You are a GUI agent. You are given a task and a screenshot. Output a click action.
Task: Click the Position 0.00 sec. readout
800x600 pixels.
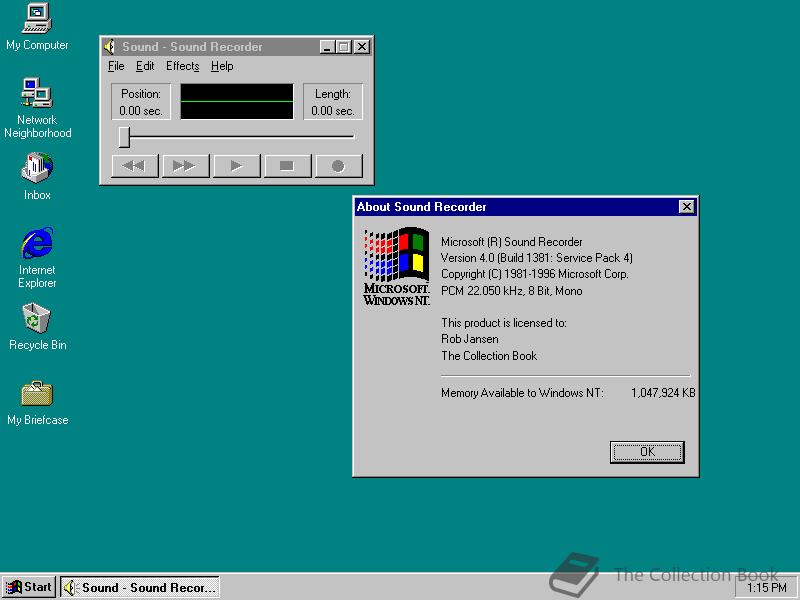pyautogui.click(x=141, y=102)
